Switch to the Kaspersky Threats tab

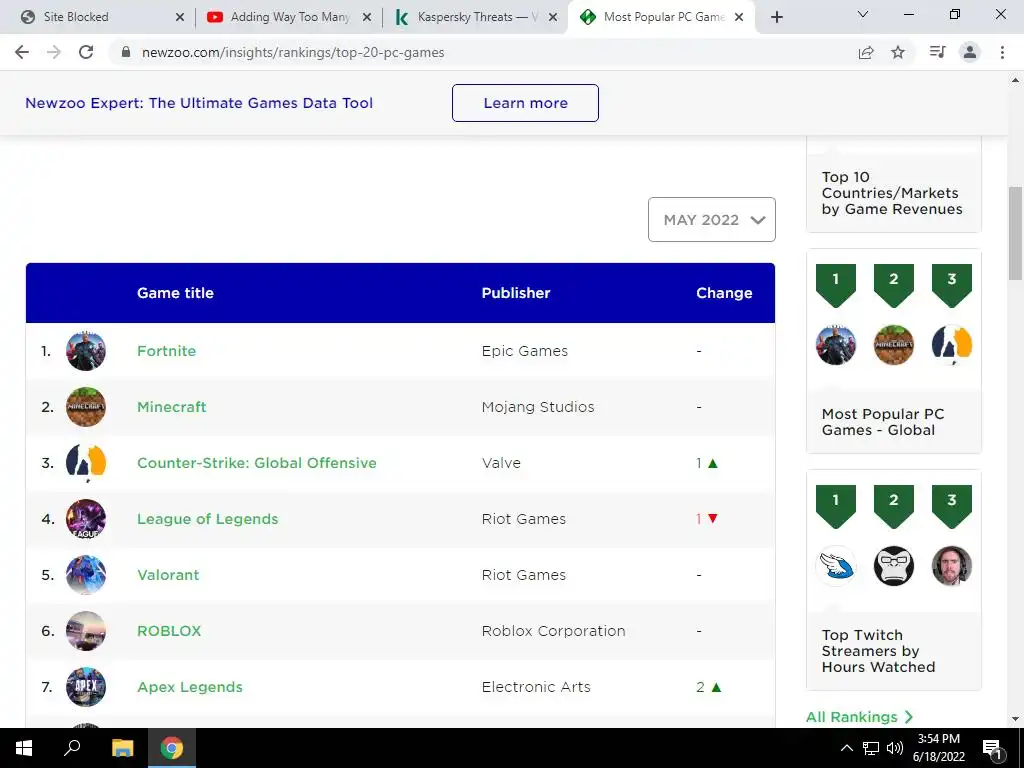pyautogui.click(x=477, y=17)
